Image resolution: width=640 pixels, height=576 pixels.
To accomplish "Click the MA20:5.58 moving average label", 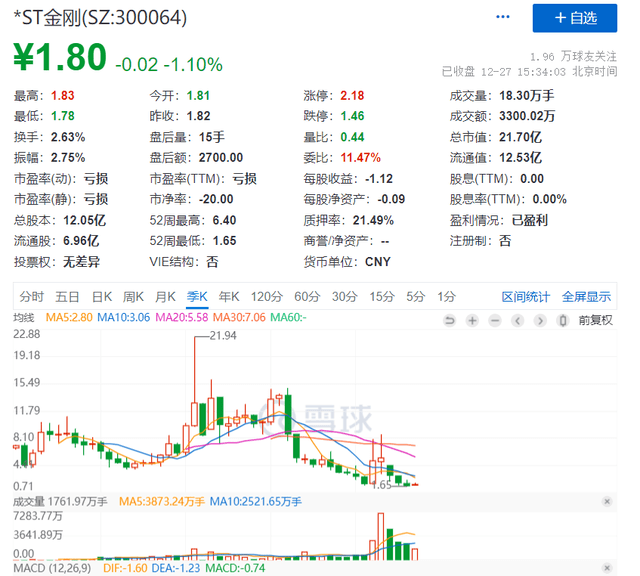I will point(182,317).
